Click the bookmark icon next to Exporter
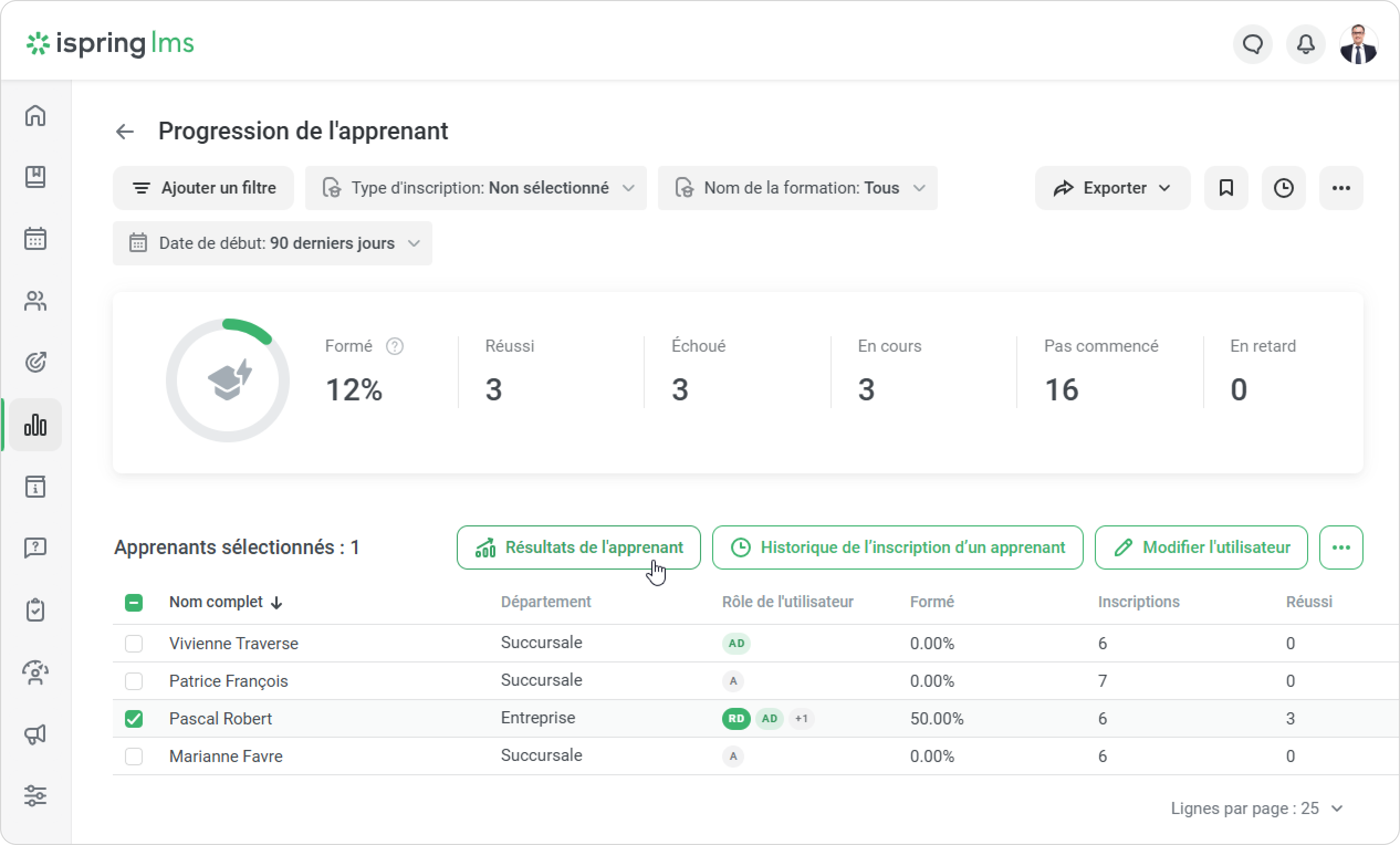Screen dimensions: 1400x845 (x=1226, y=188)
